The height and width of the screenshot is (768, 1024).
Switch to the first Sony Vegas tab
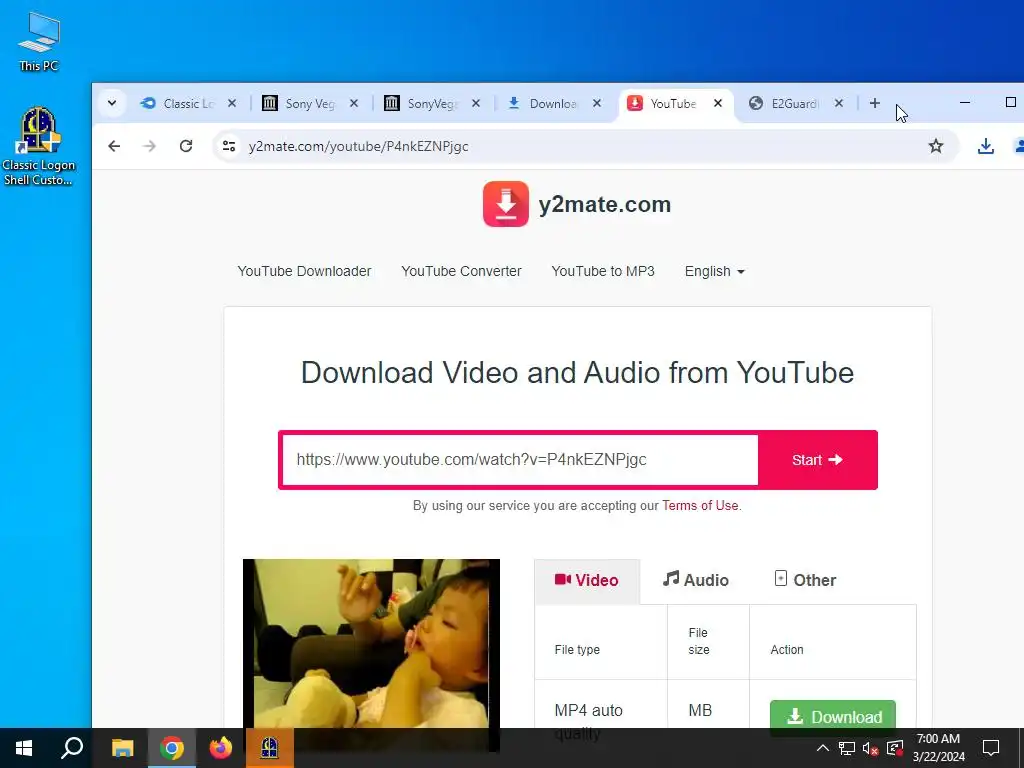pos(300,103)
